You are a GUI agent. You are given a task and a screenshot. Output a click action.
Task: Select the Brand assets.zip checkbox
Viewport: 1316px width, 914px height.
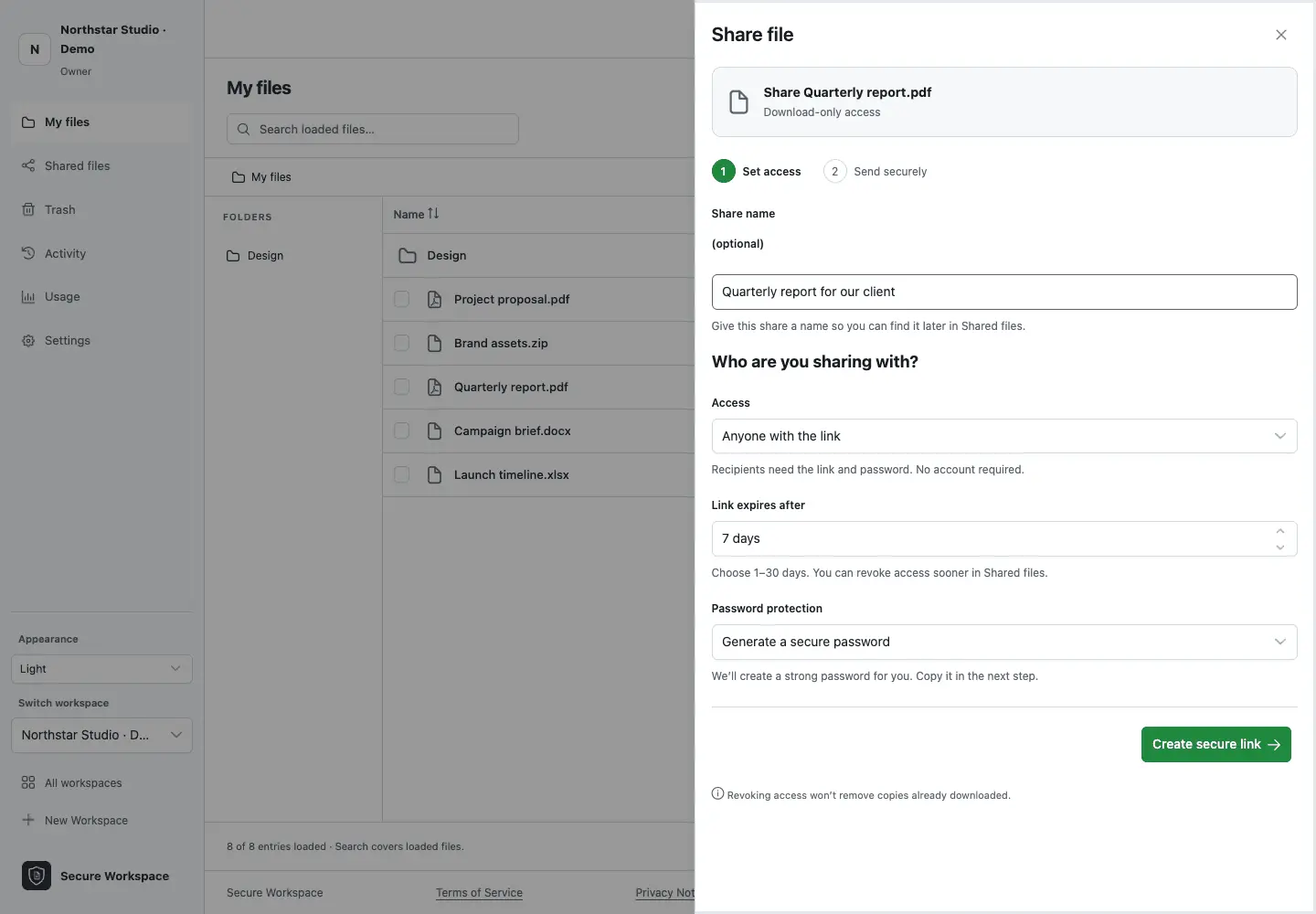pyautogui.click(x=401, y=343)
